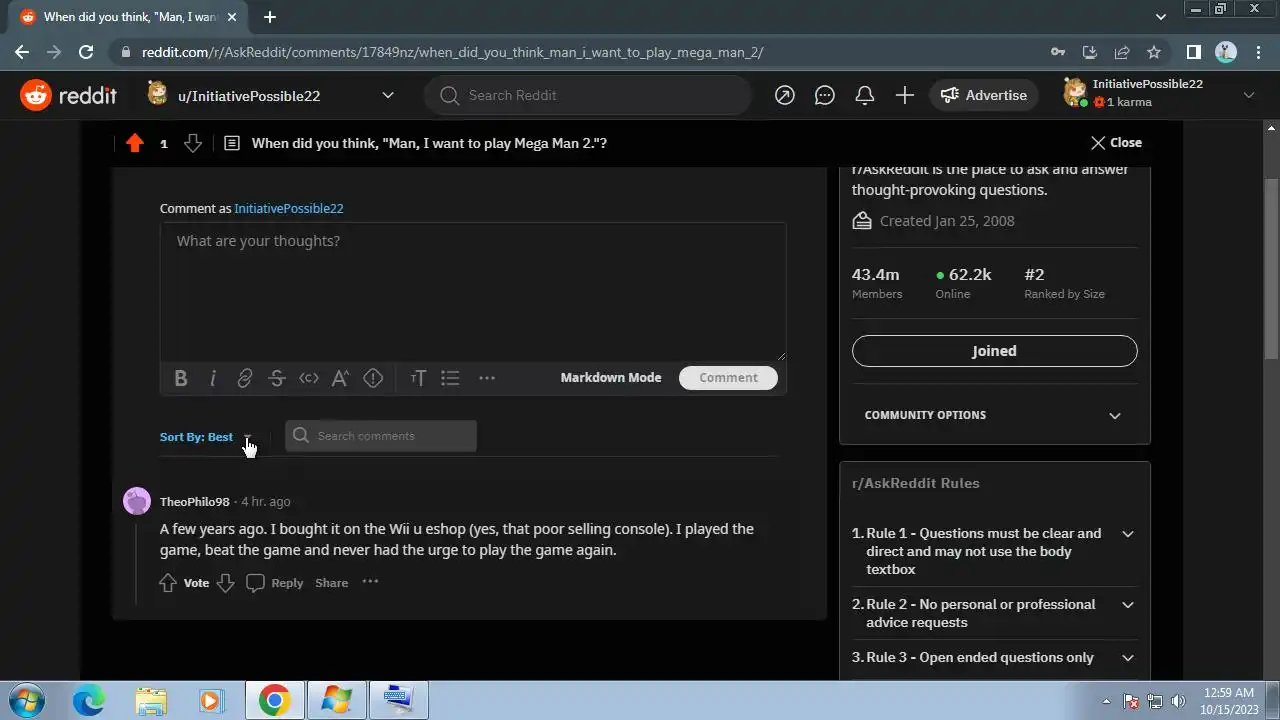The height and width of the screenshot is (720, 1280).
Task: Apply superscript formatting
Action: [341, 378]
